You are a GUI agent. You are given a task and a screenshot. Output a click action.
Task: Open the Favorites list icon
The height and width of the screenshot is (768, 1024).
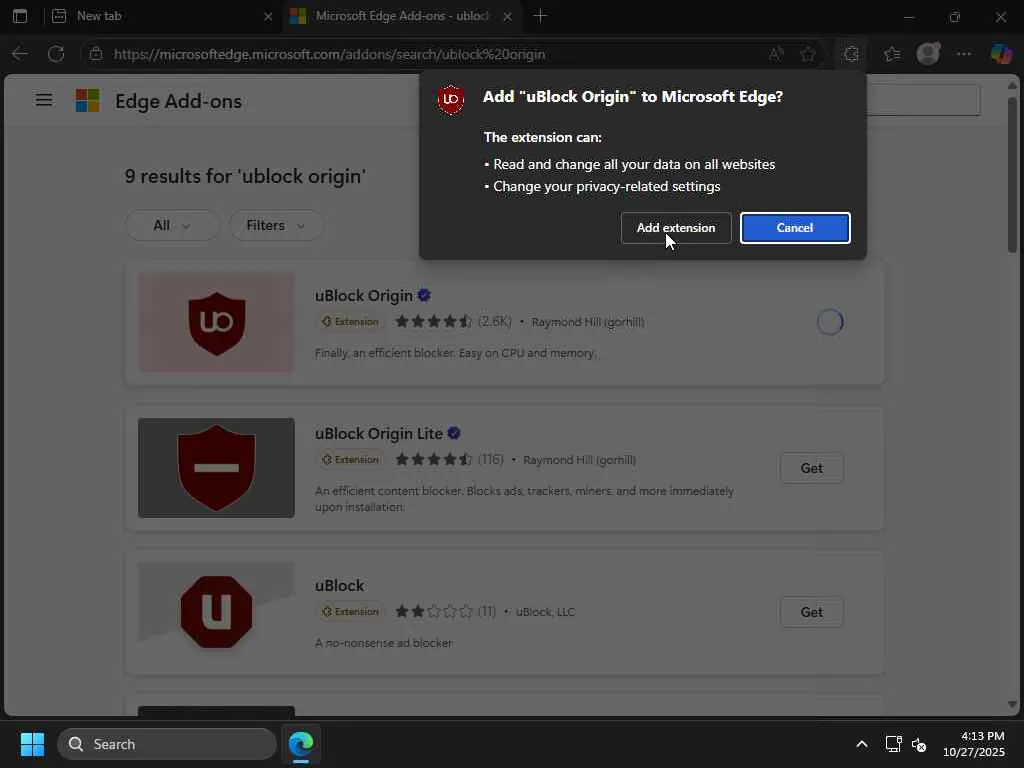click(x=892, y=54)
